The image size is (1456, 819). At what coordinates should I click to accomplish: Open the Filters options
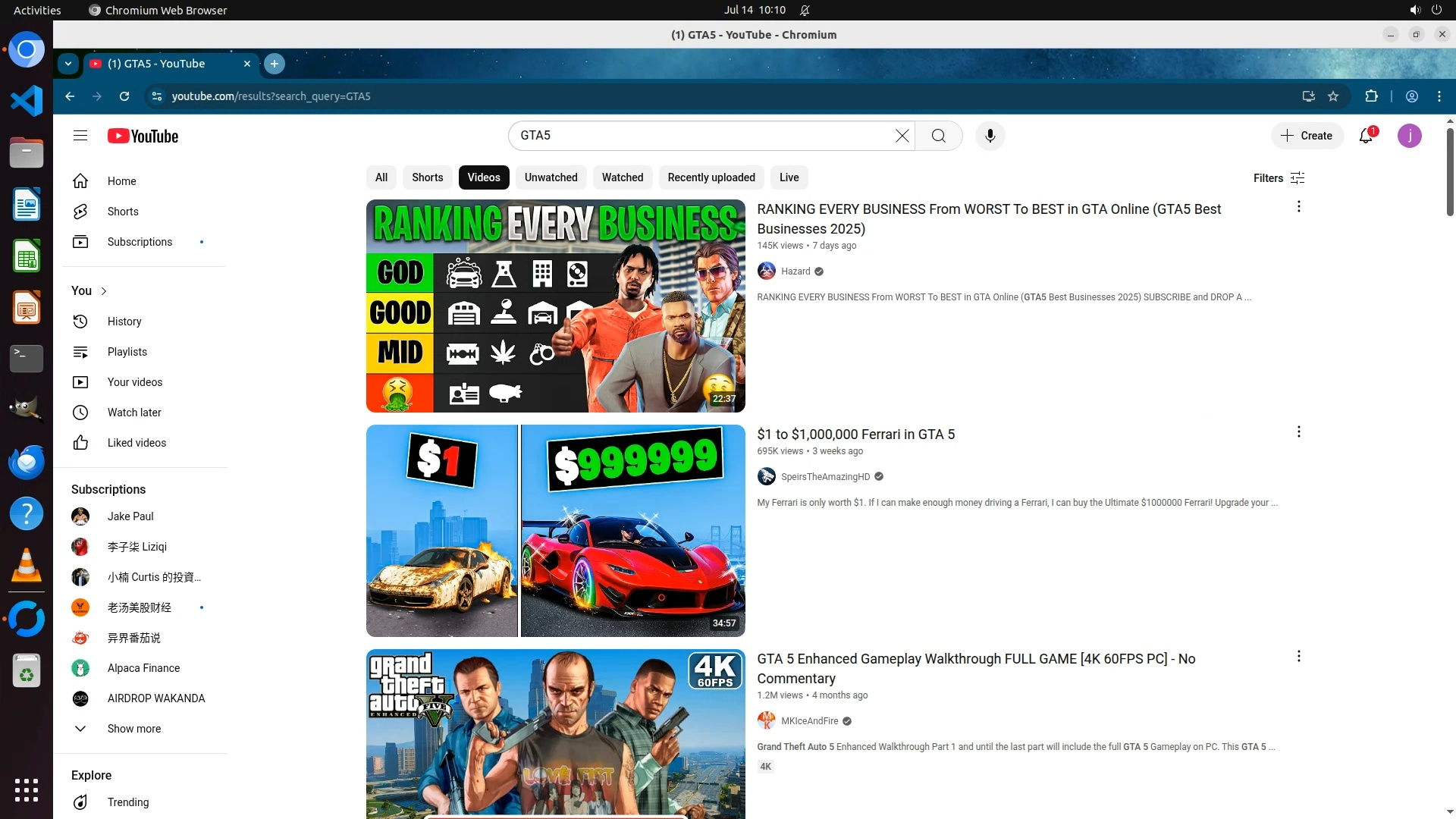point(1279,177)
